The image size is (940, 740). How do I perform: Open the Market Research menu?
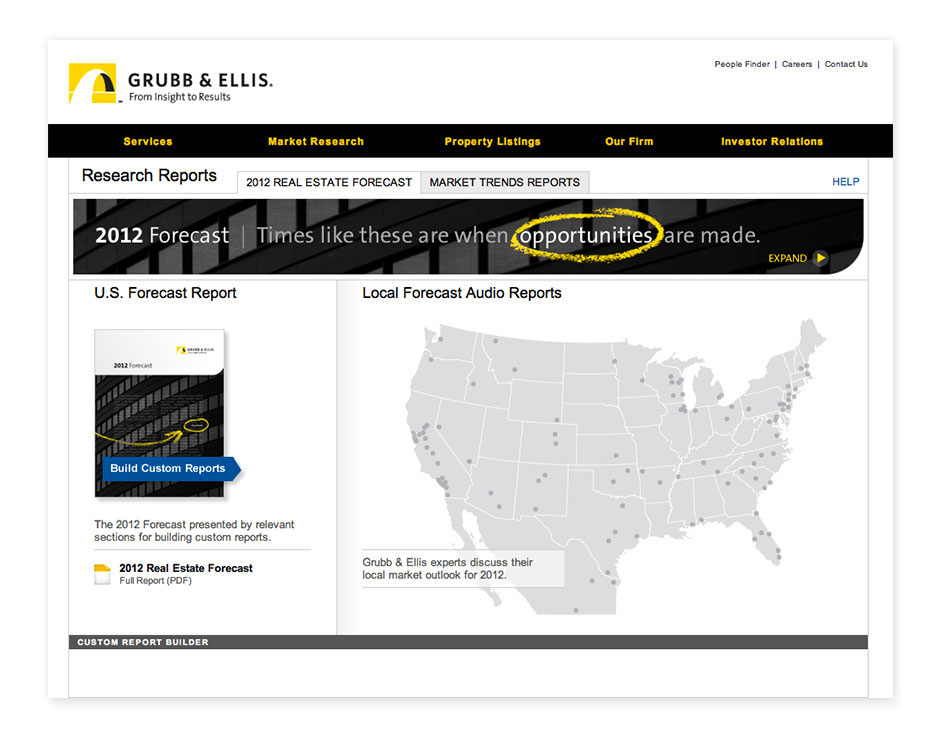(316, 142)
